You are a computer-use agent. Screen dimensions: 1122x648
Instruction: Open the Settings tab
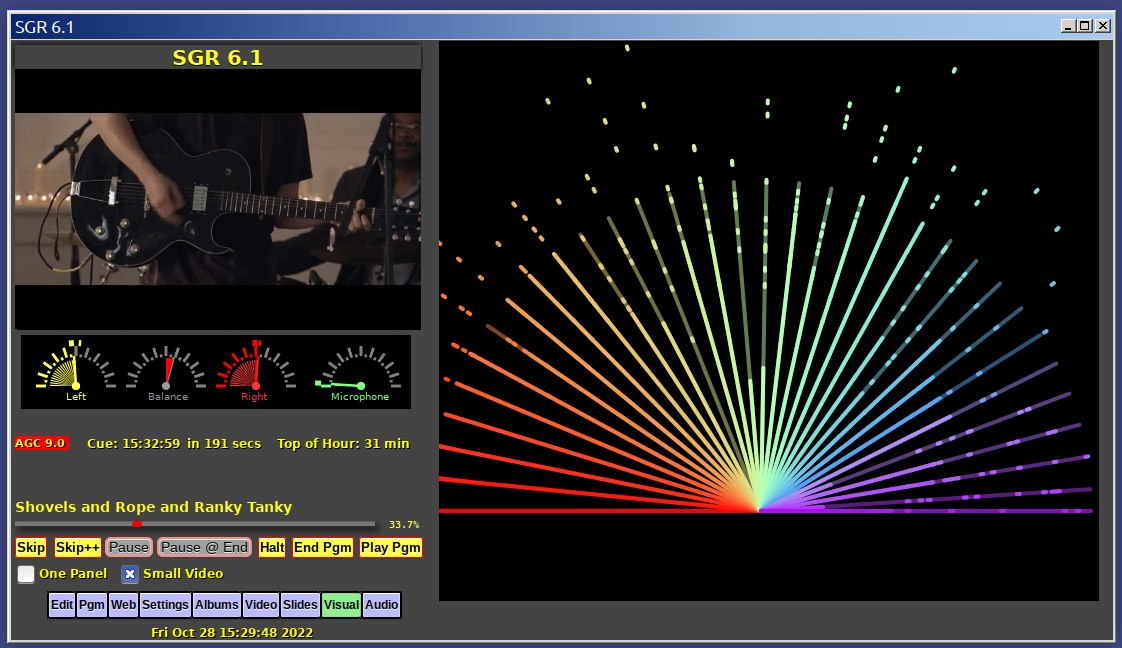coord(165,604)
